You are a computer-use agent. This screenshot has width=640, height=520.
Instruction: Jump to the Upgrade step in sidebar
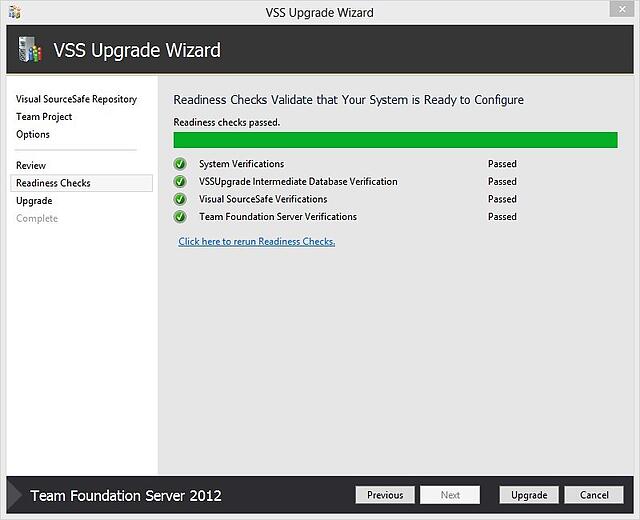pyautogui.click(x=34, y=201)
